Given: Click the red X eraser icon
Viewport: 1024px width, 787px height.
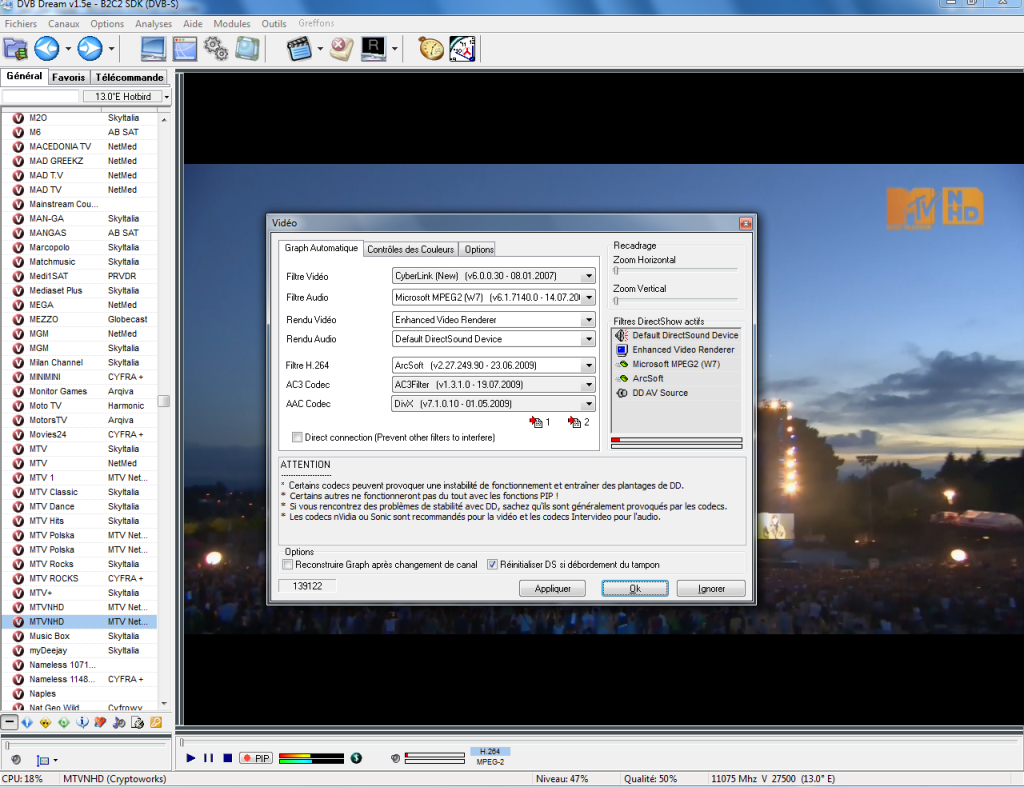Looking at the screenshot, I should [341, 49].
